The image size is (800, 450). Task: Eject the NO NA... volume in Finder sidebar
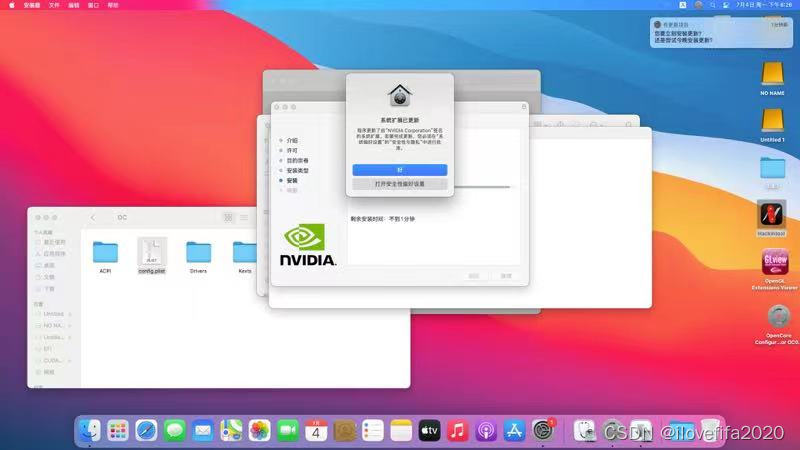point(70,326)
